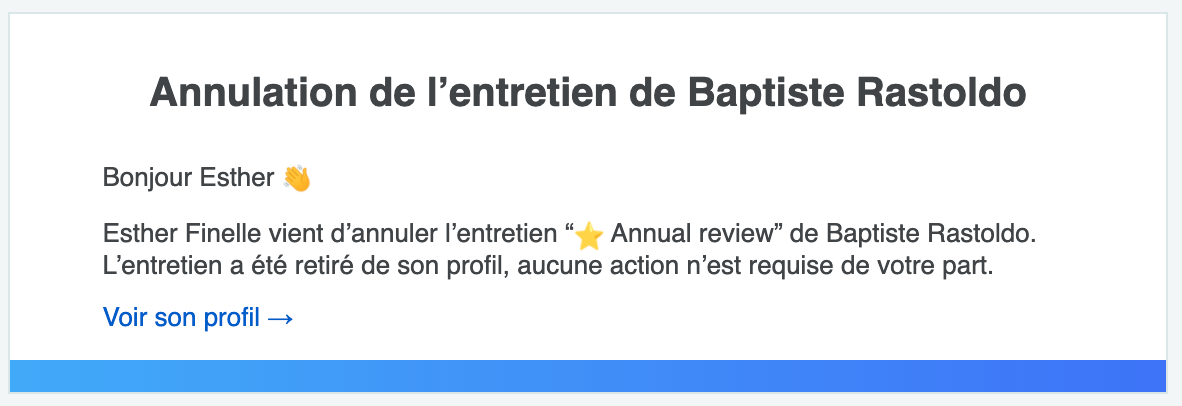1182x406 pixels.
Task: Click the "Bonjour" greeting word
Action: 148,179
